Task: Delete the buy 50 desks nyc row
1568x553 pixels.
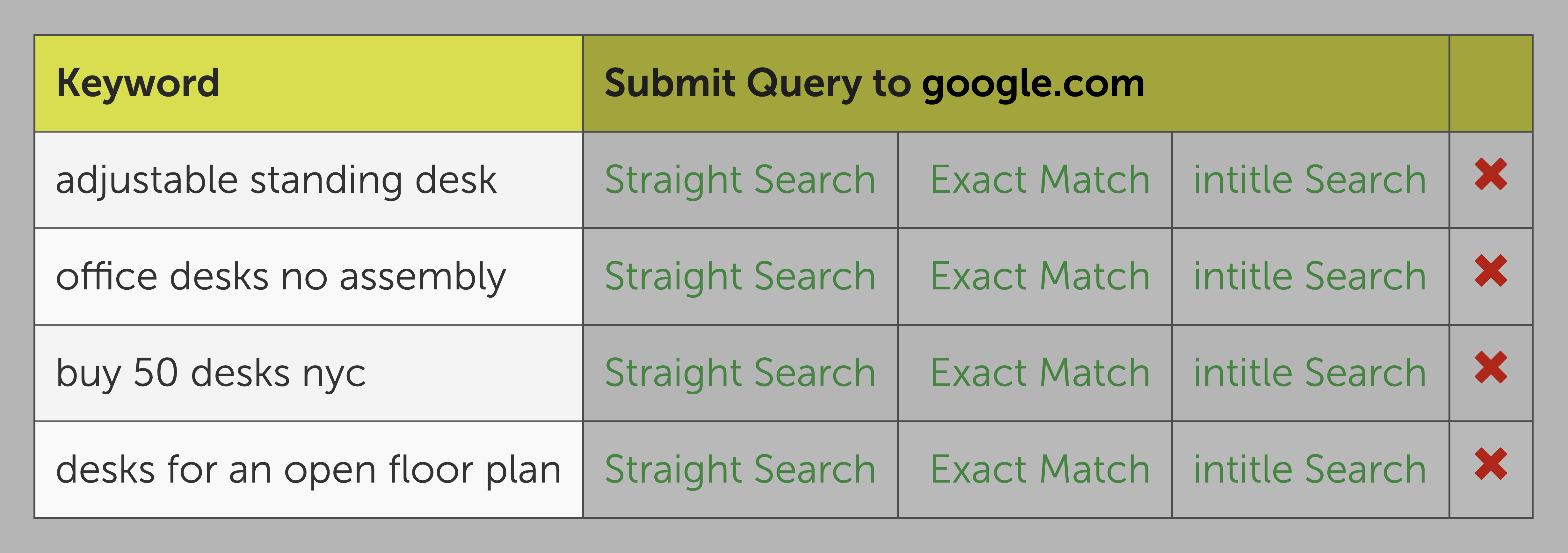Action: 1491,367
